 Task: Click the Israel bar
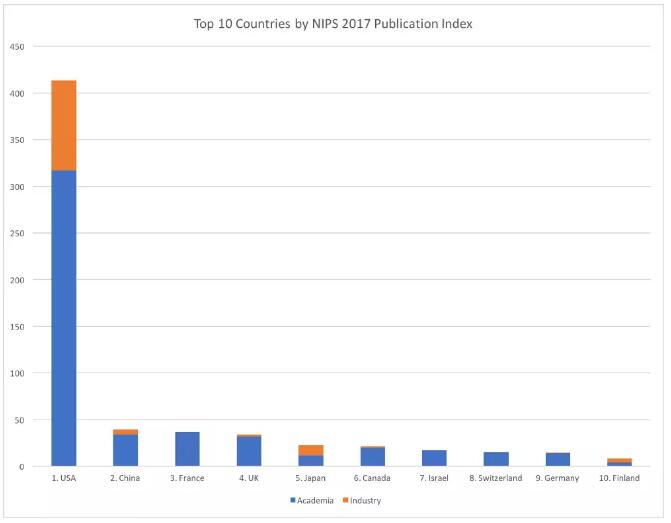pos(434,458)
